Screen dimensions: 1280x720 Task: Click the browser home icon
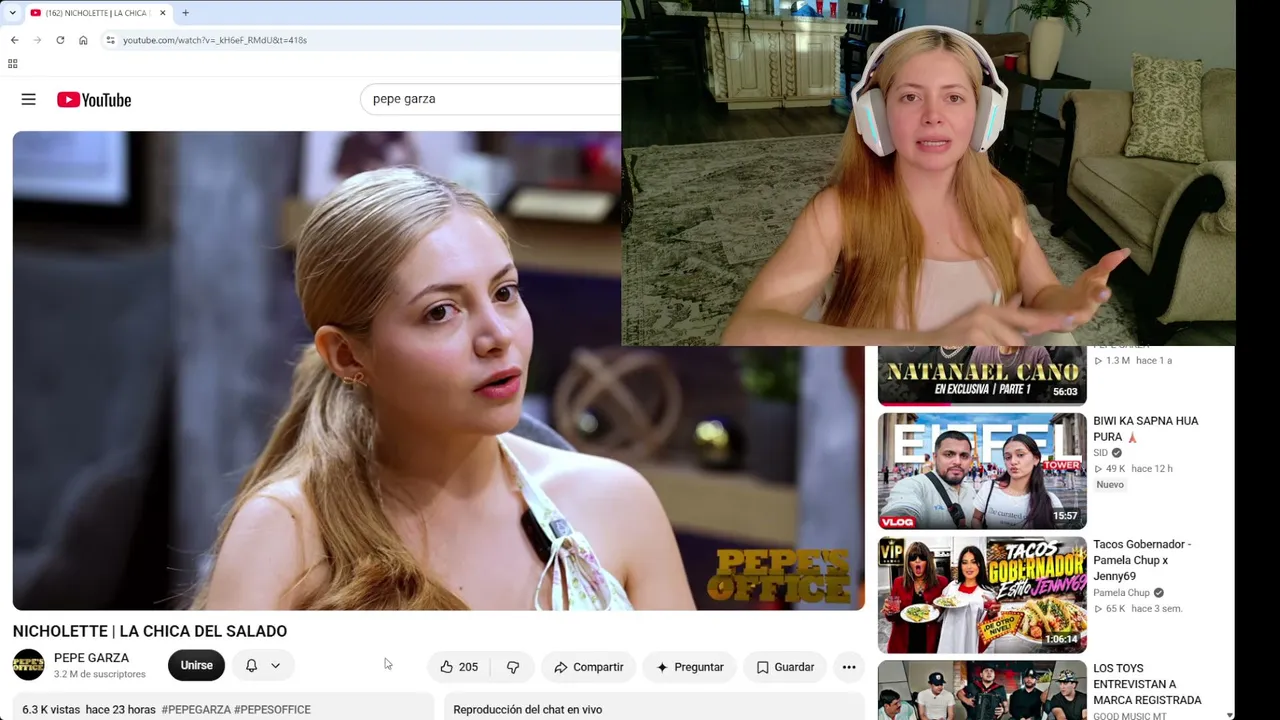[x=83, y=40]
